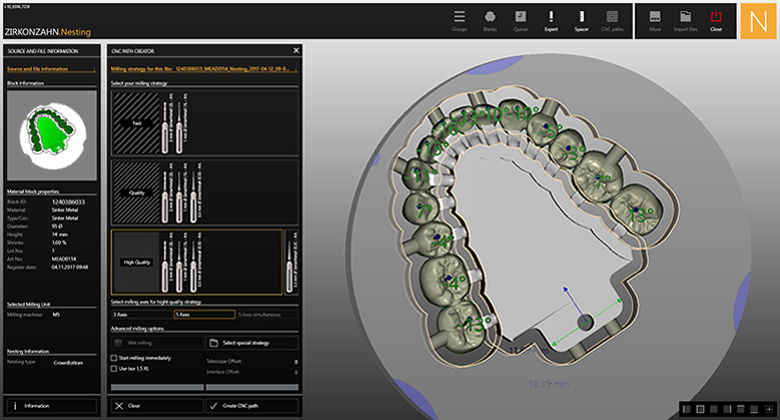
Task: Choose the 5 Axes milling option
Action: coord(203,314)
